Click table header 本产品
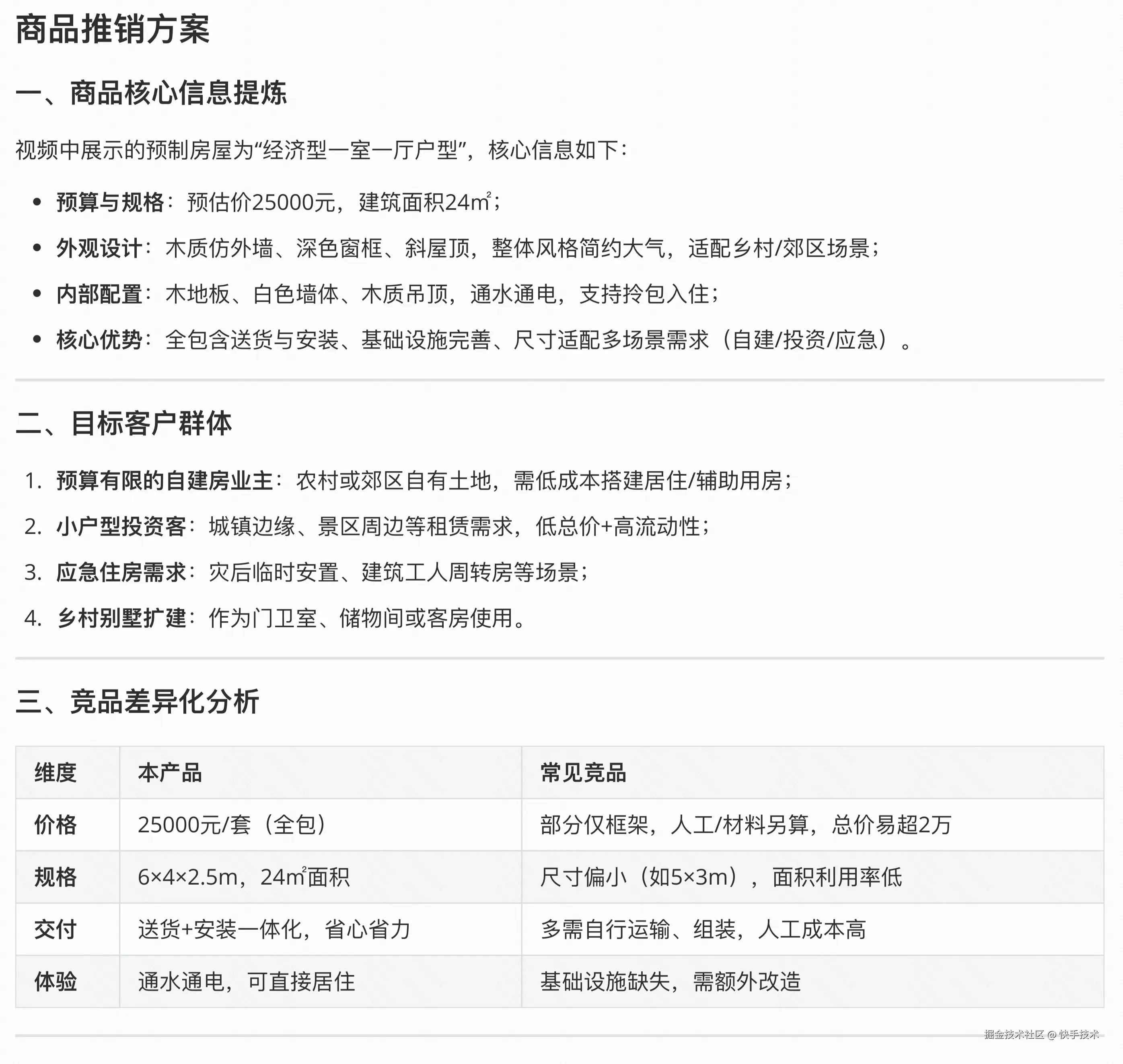This screenshot has width=1123, height=1064. (170, 773)
